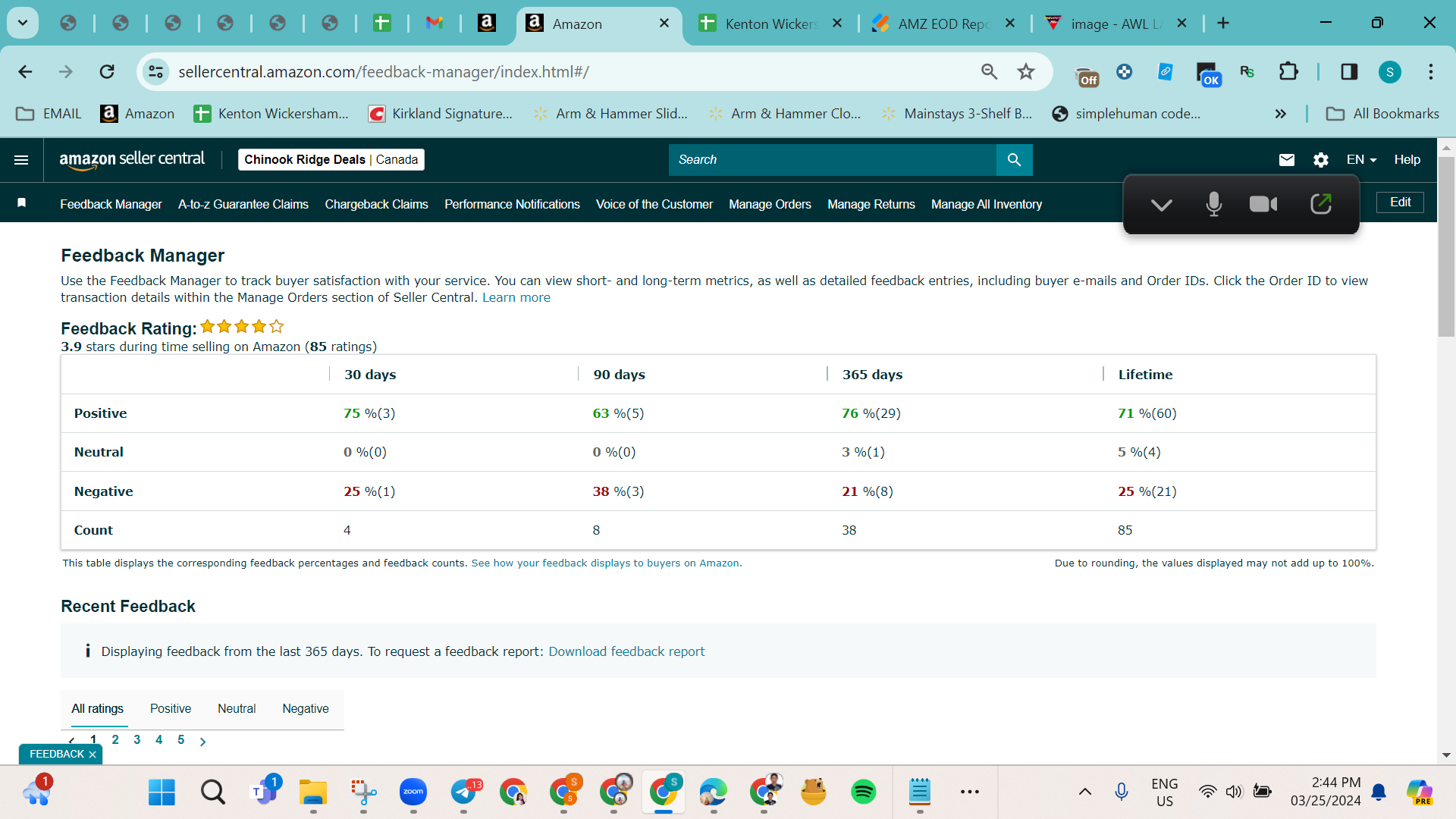
Task: Select the All ratings tab
Action: tap(98, 709)
